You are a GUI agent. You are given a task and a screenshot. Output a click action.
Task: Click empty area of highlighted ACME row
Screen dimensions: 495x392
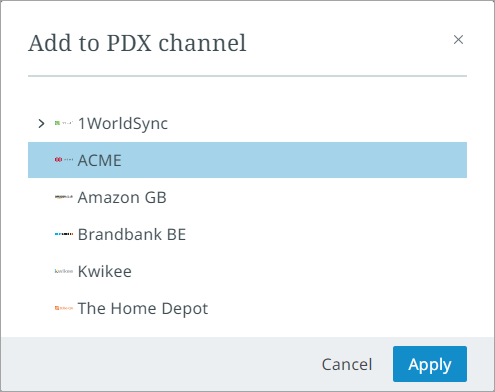(293, 160)
